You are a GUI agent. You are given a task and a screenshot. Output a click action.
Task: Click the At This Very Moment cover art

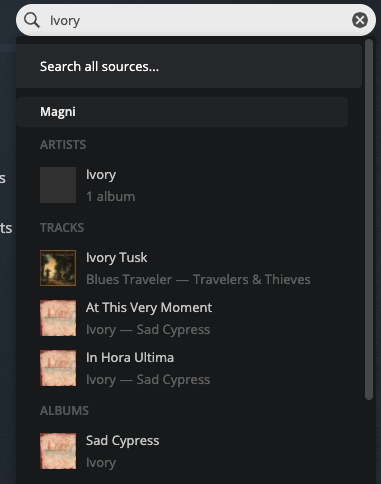click(58, 318)
